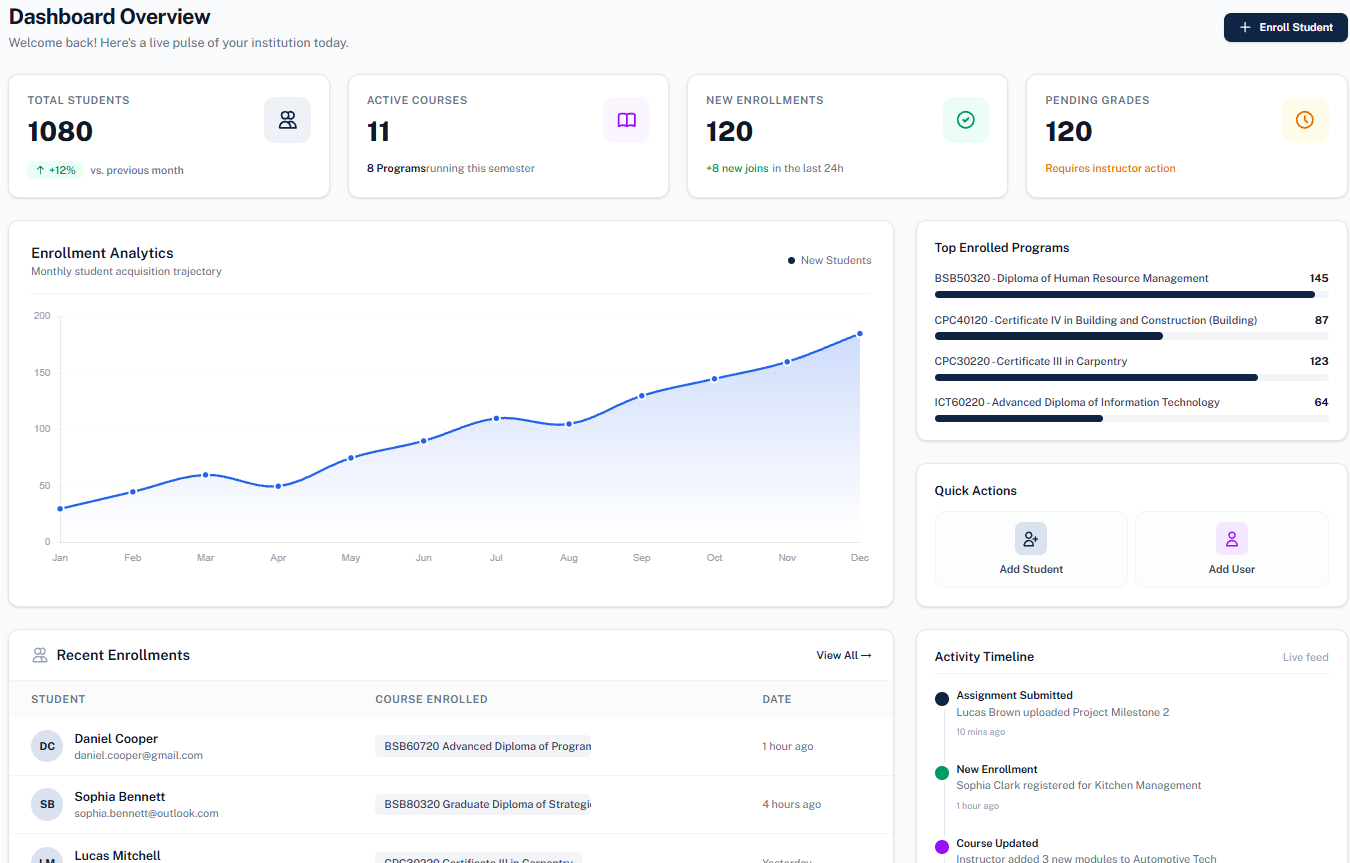Click the Total Students people icon
Viewport: 1350px width, 863px height.
(x=288, y=120)
